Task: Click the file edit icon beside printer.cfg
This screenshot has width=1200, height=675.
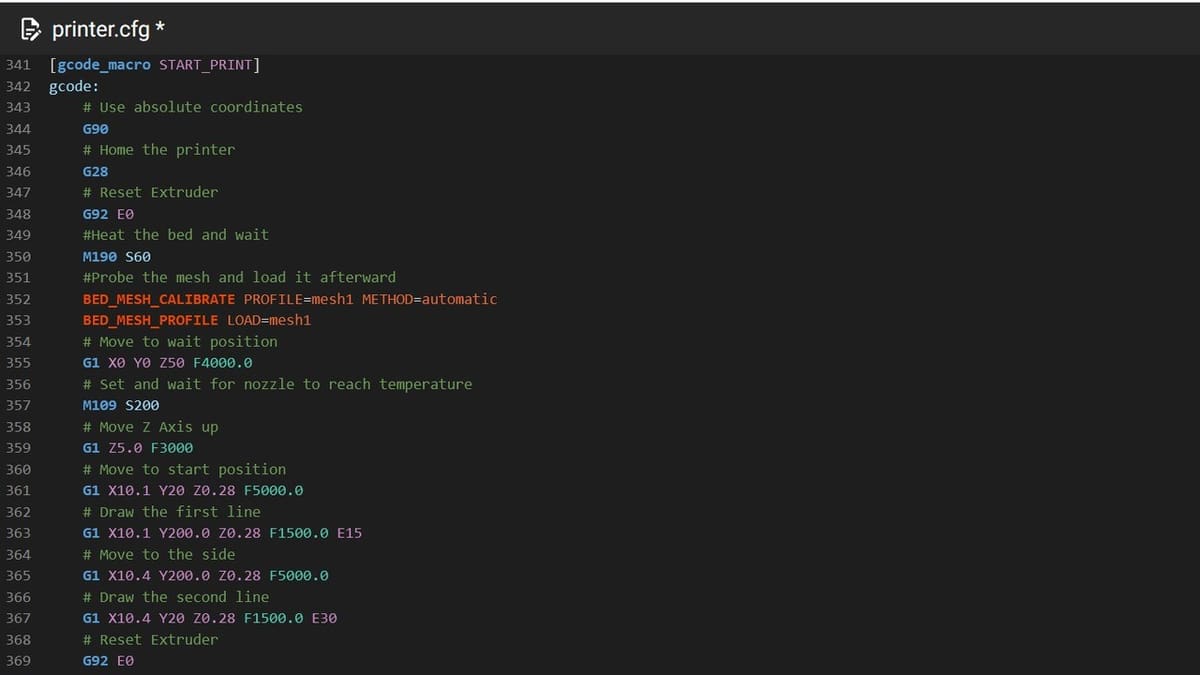Action: [x=32, y=29]
